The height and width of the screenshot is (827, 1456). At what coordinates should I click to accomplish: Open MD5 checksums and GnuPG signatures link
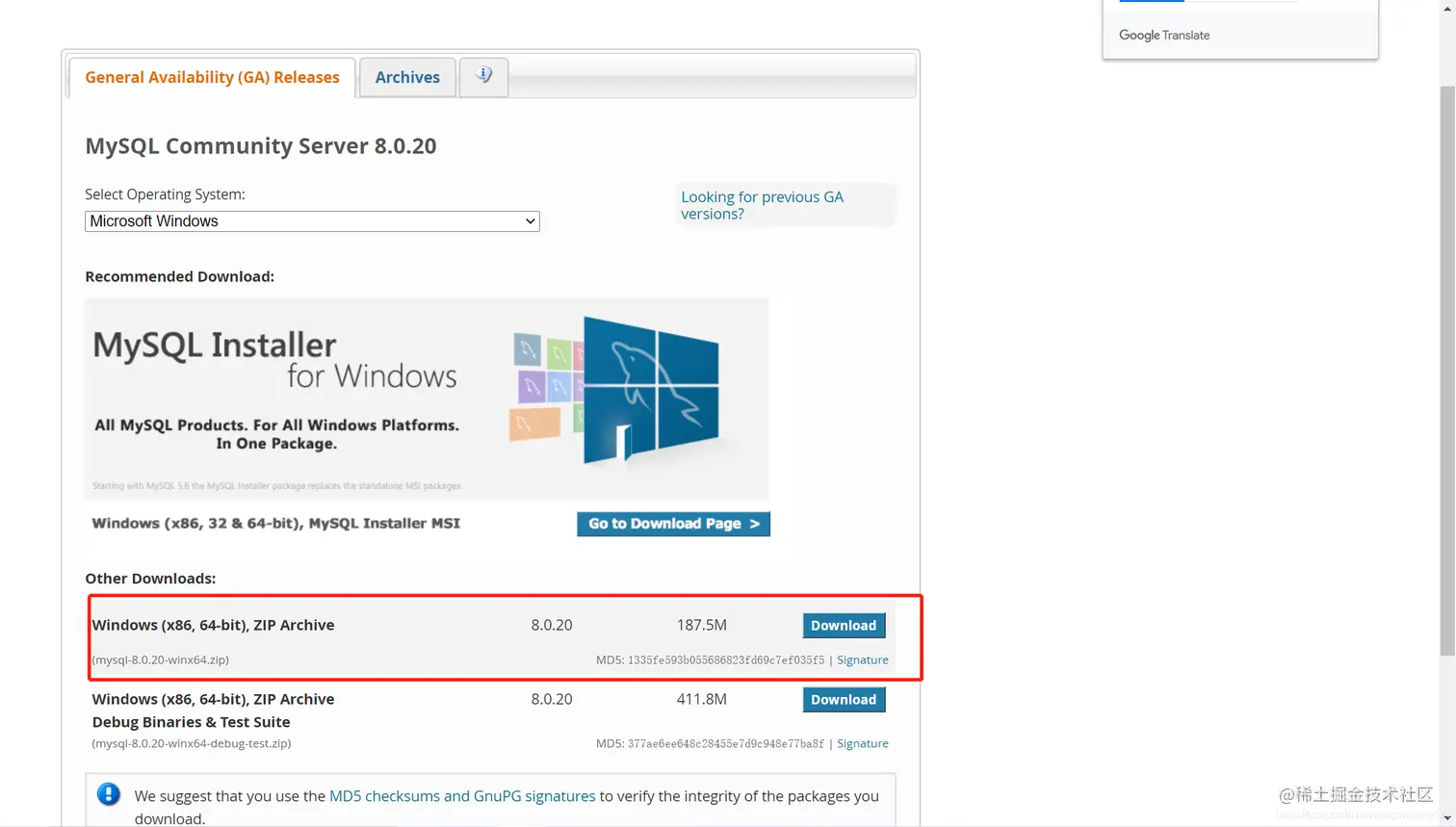point(462,796)
